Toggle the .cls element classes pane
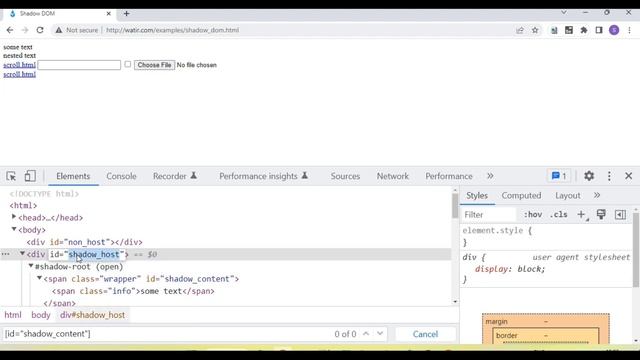640x360 pixels. click(558, 214)
